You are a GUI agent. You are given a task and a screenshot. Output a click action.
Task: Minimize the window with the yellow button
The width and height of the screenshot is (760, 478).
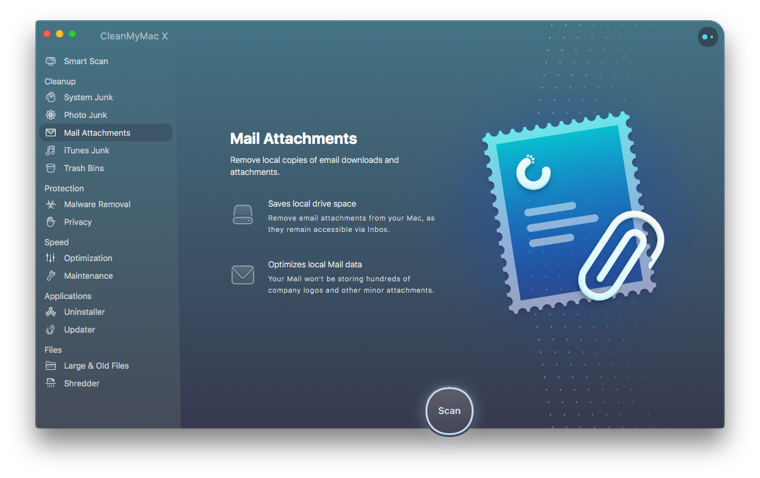pyautogui.click(x=60, y=34)
